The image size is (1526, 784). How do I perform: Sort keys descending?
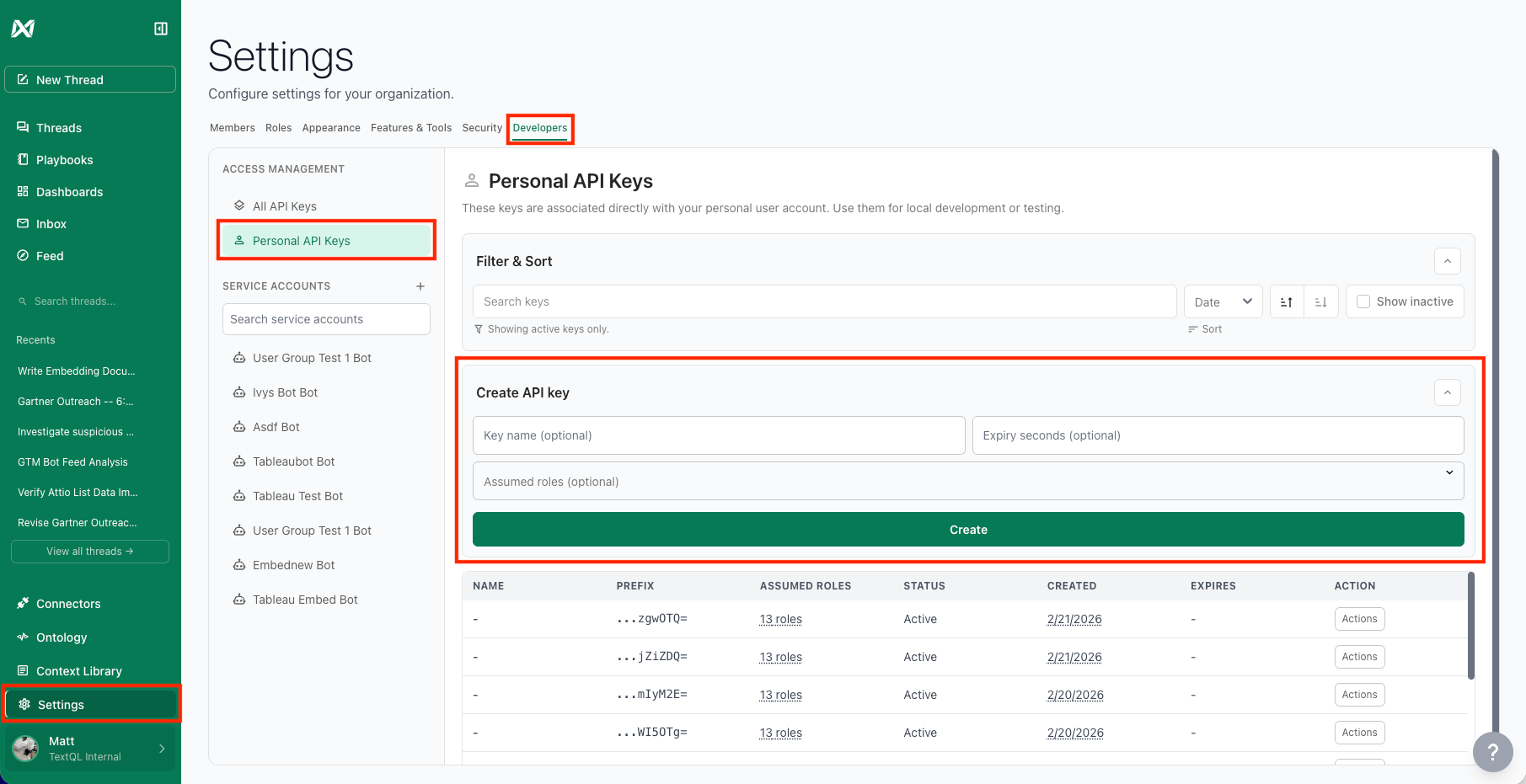click(x=1321, y=301)
